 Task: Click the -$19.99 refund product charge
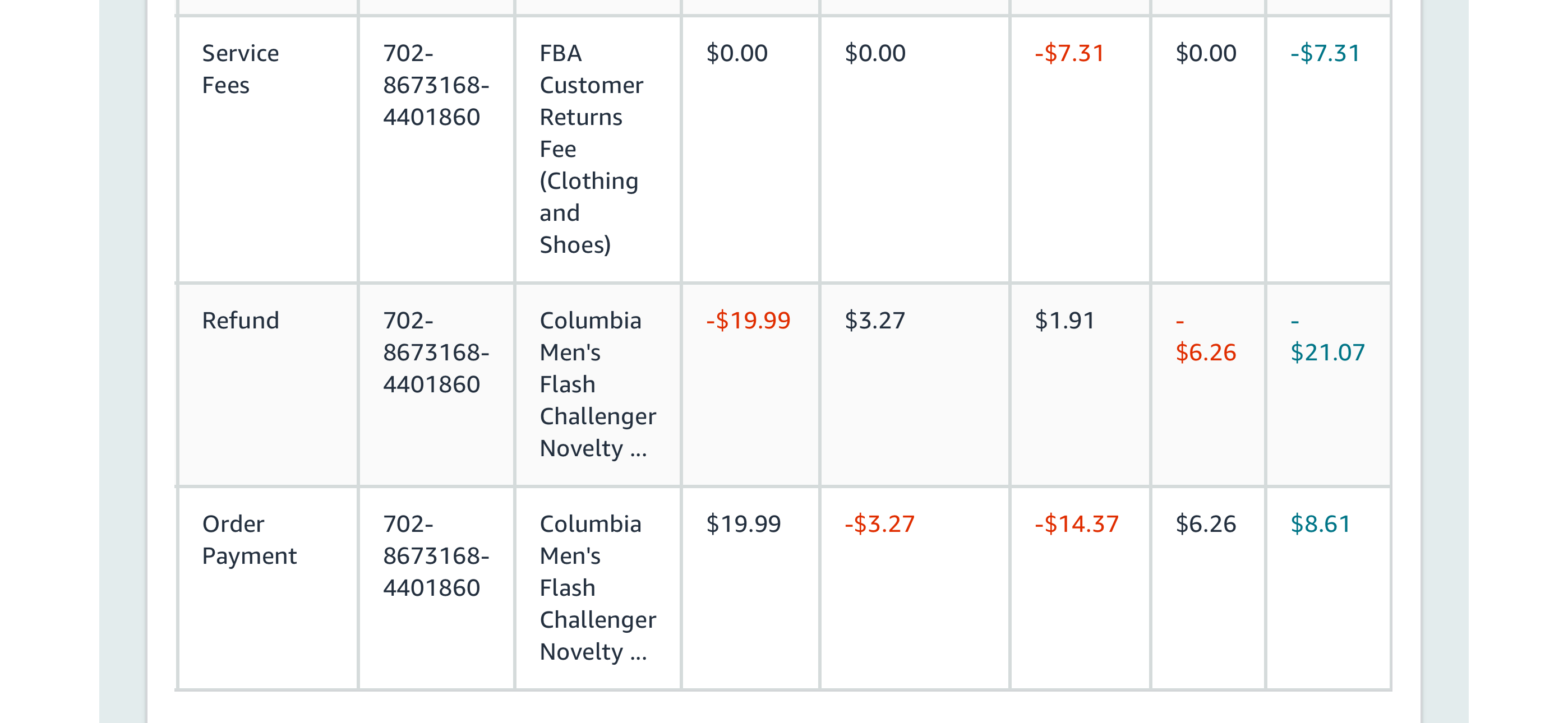pos(748,320)
